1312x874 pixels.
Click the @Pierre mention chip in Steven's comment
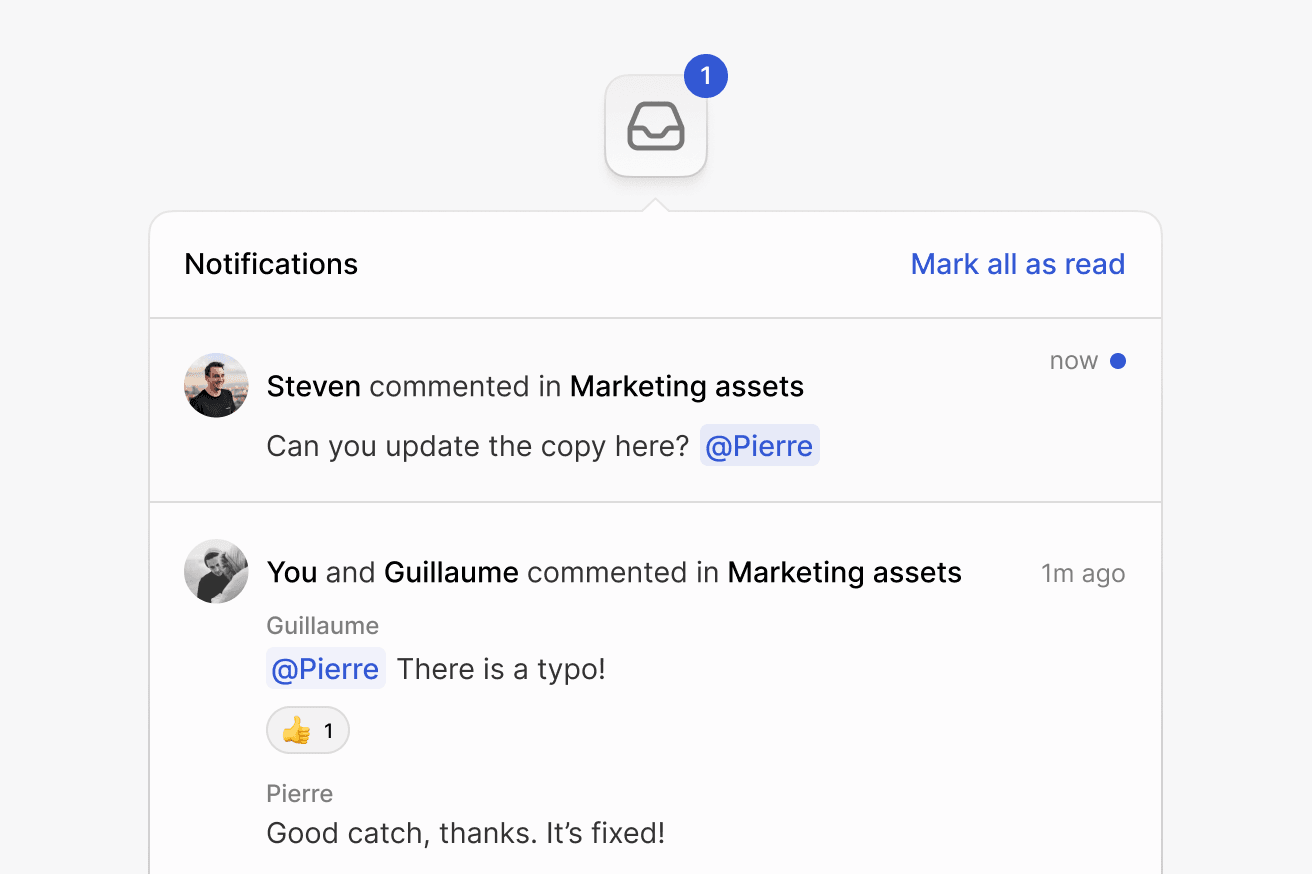759,445
